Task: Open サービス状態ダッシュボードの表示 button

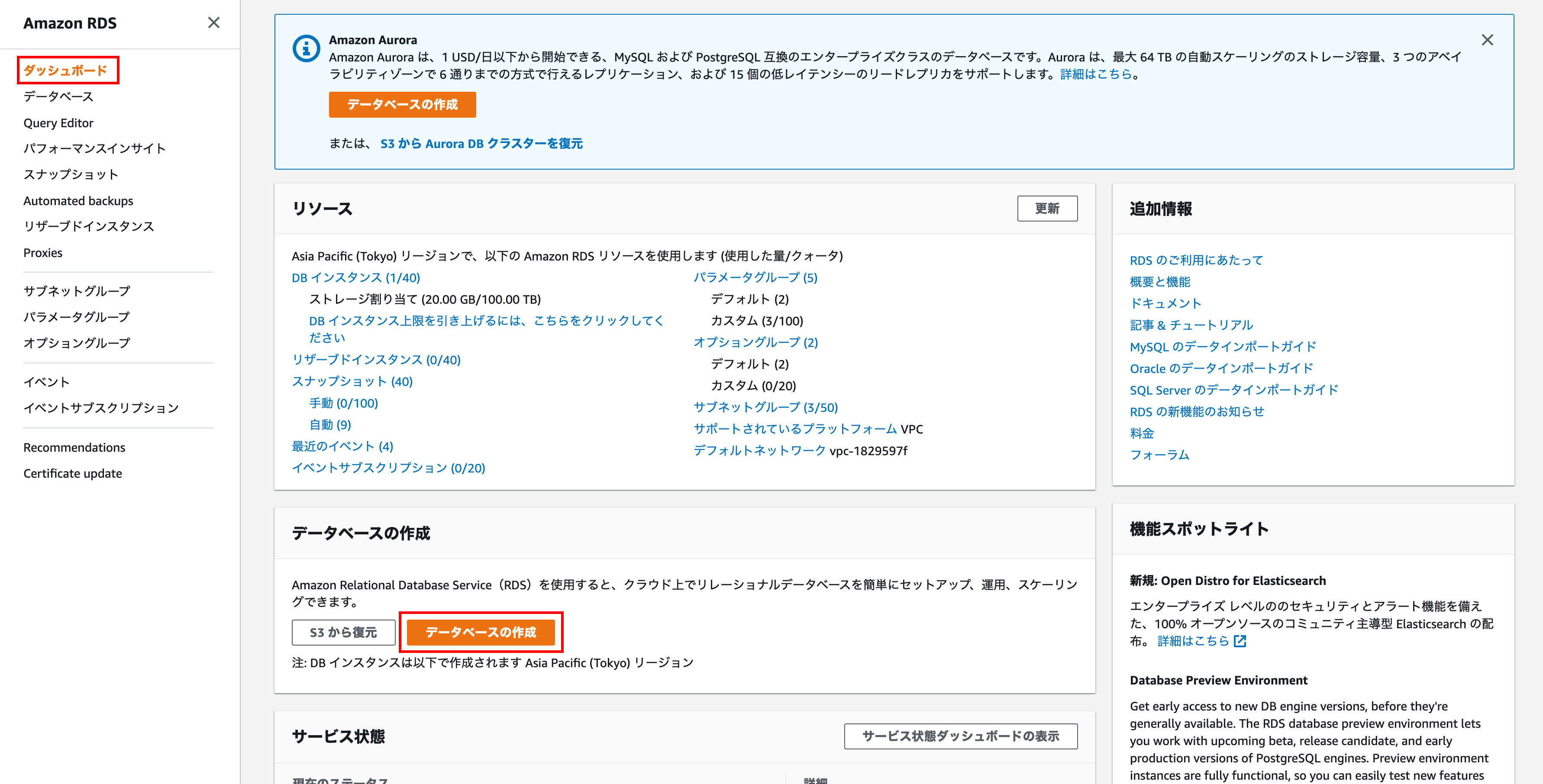Action: (960, 736)
